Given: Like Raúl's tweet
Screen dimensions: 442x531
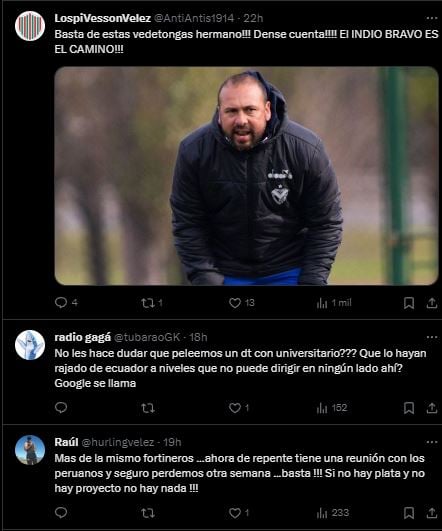Looking at the screenshot, I should pos(239,513).
